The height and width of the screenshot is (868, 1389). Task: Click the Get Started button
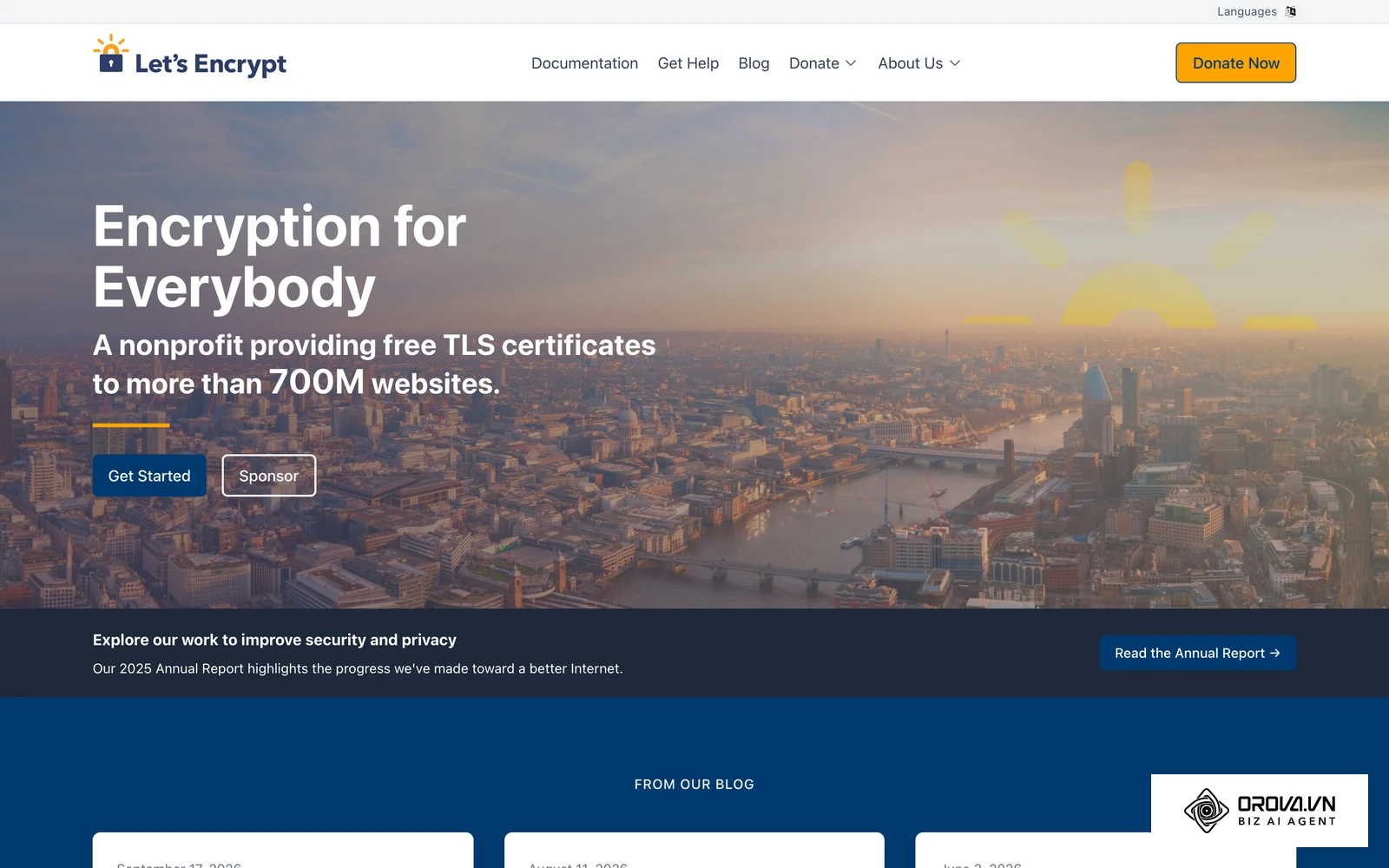[x=149, y=476]
